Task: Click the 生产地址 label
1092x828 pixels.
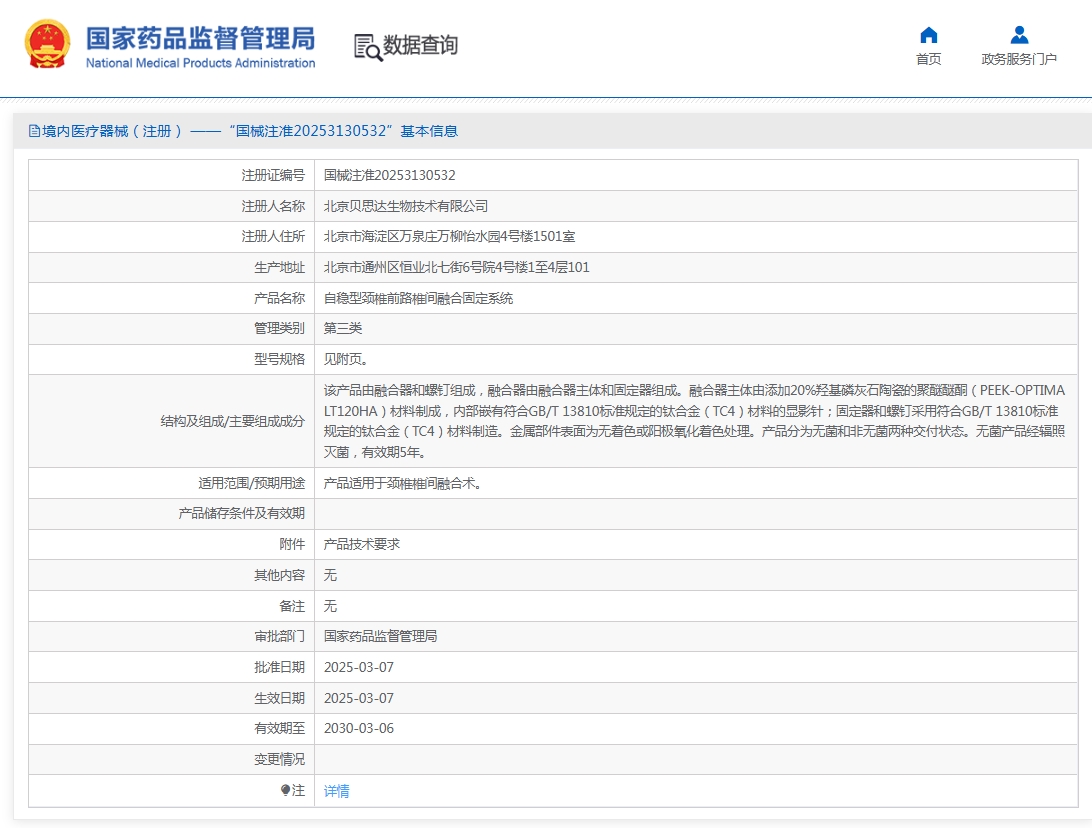Action: 279,267
